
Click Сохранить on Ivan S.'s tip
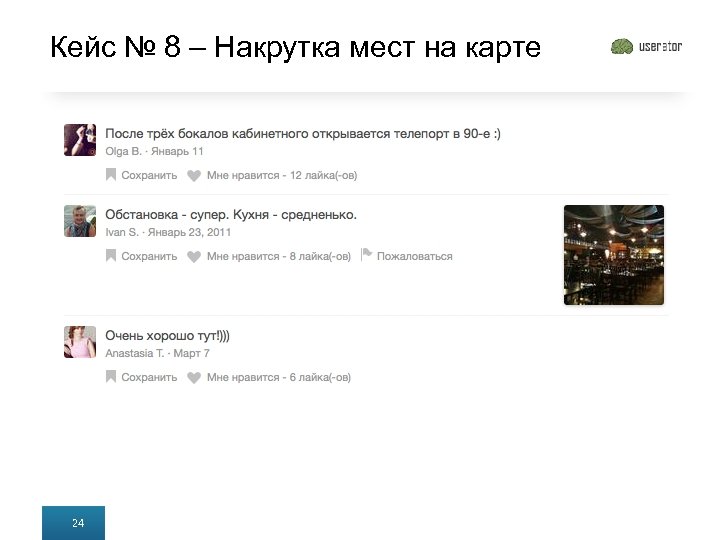click(149, 256)
